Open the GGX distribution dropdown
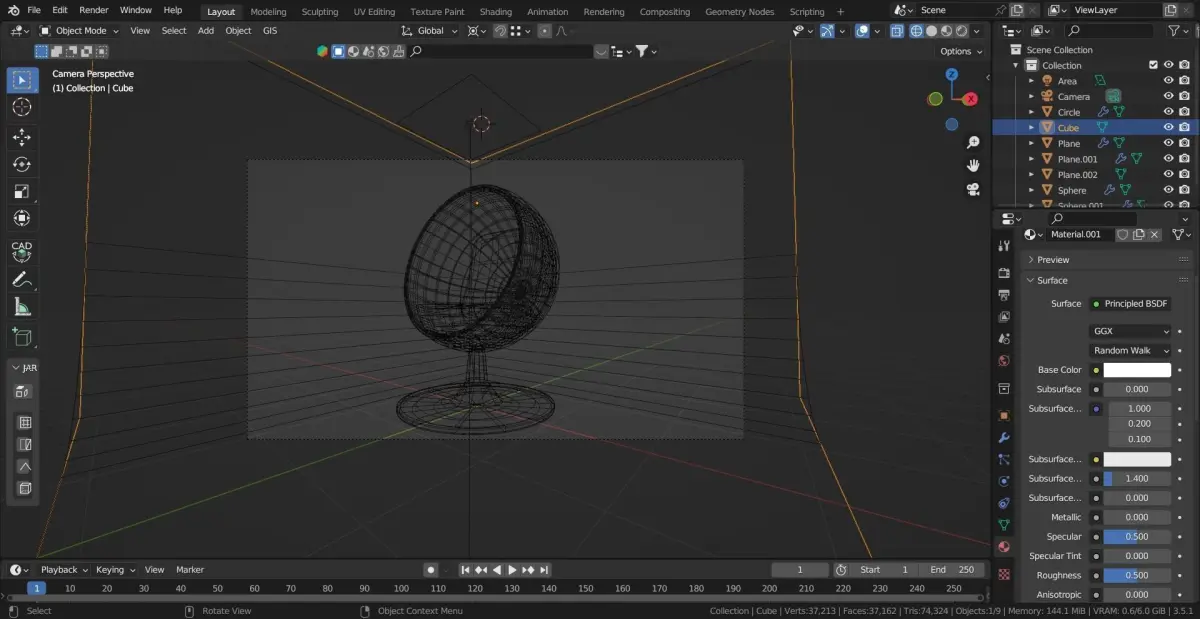The image size is (1200, 619). (1130, 331)
